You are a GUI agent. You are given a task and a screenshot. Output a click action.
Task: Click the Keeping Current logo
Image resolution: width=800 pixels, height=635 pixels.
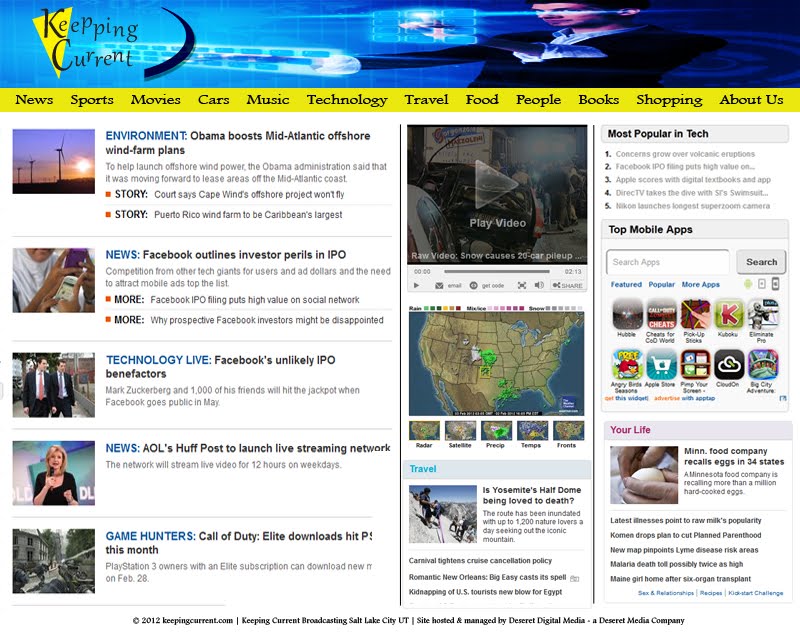coord(113,43)
